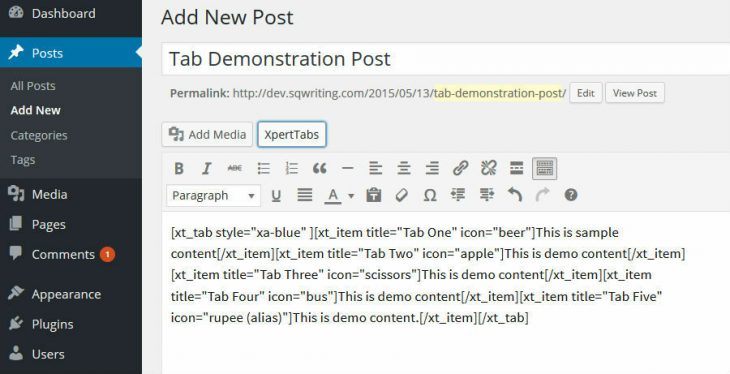The image size is (730, 374).
Task: Insert a horizontal line
Action: (347, 168)
